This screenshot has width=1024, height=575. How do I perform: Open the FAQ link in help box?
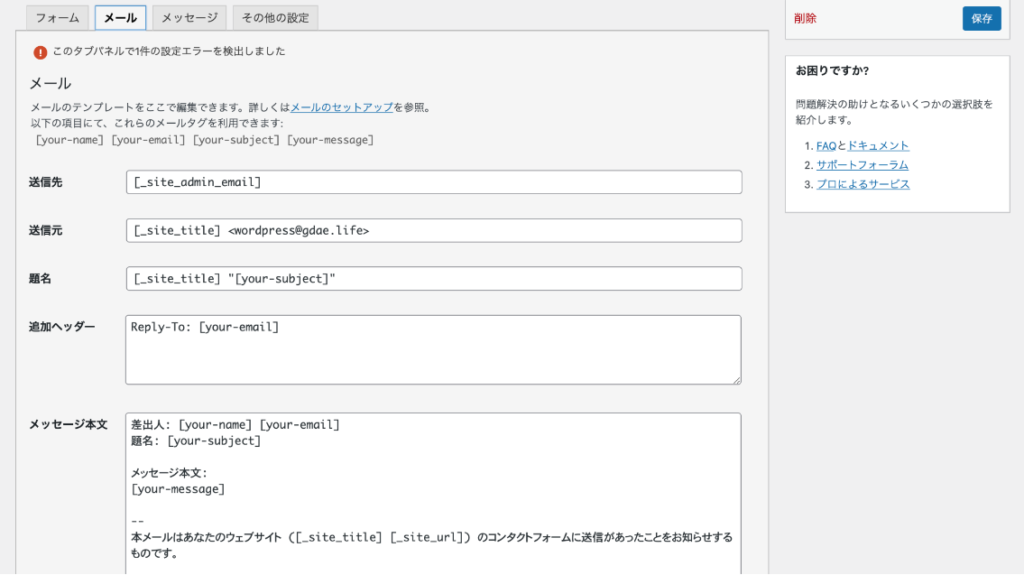click(x=825, y=146)
